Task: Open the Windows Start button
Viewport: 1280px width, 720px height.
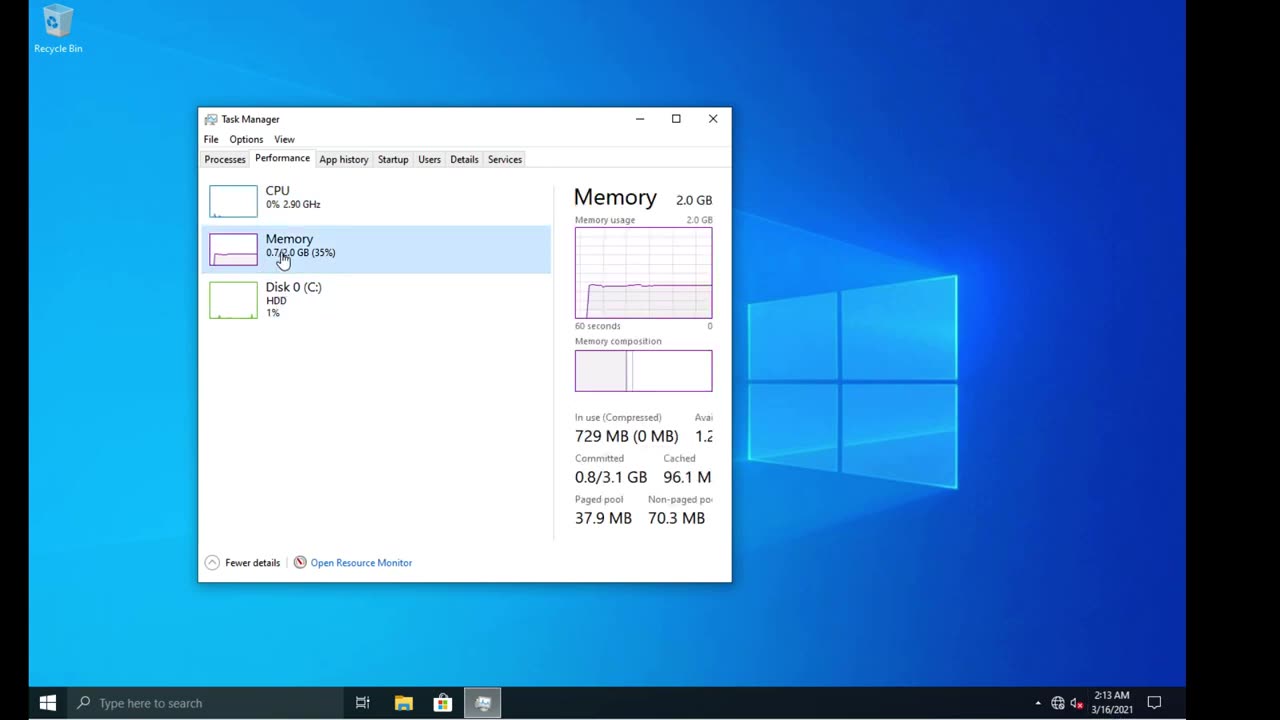Action: tap(48, 703)
